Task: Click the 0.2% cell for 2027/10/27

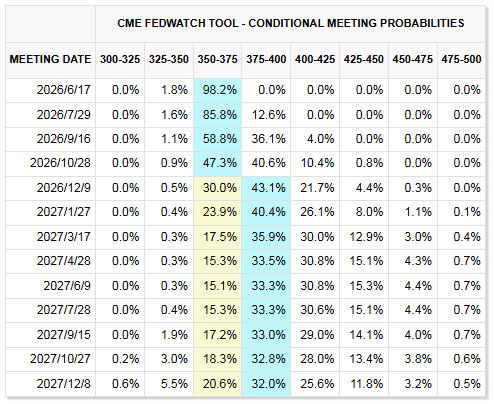Action: coord(120,359)
